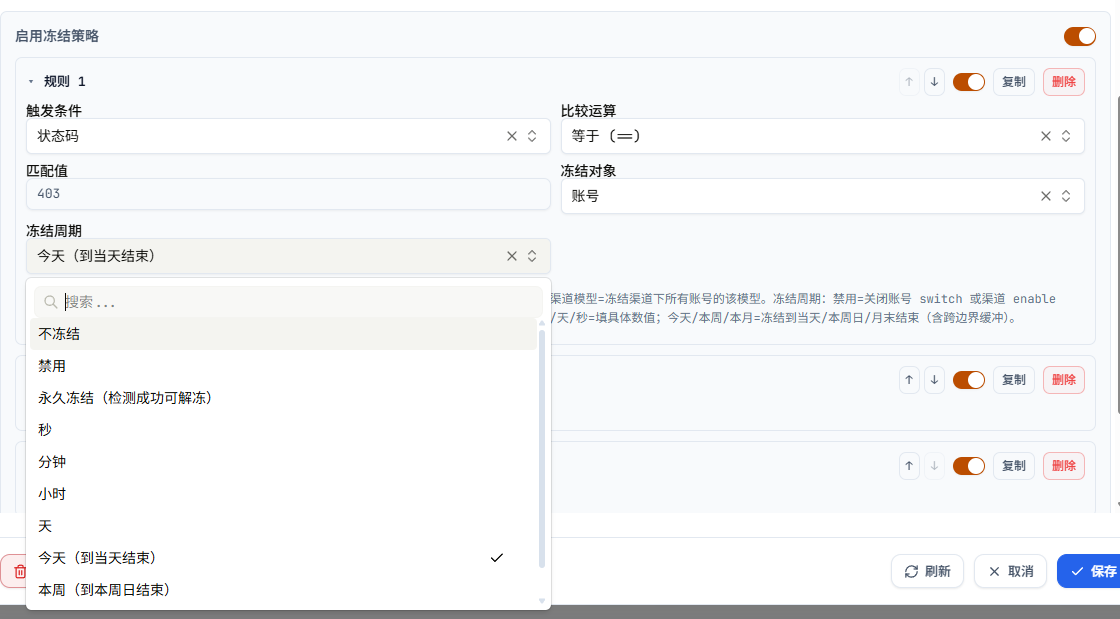Select the 禁用 option

click(x=283, y=366)
